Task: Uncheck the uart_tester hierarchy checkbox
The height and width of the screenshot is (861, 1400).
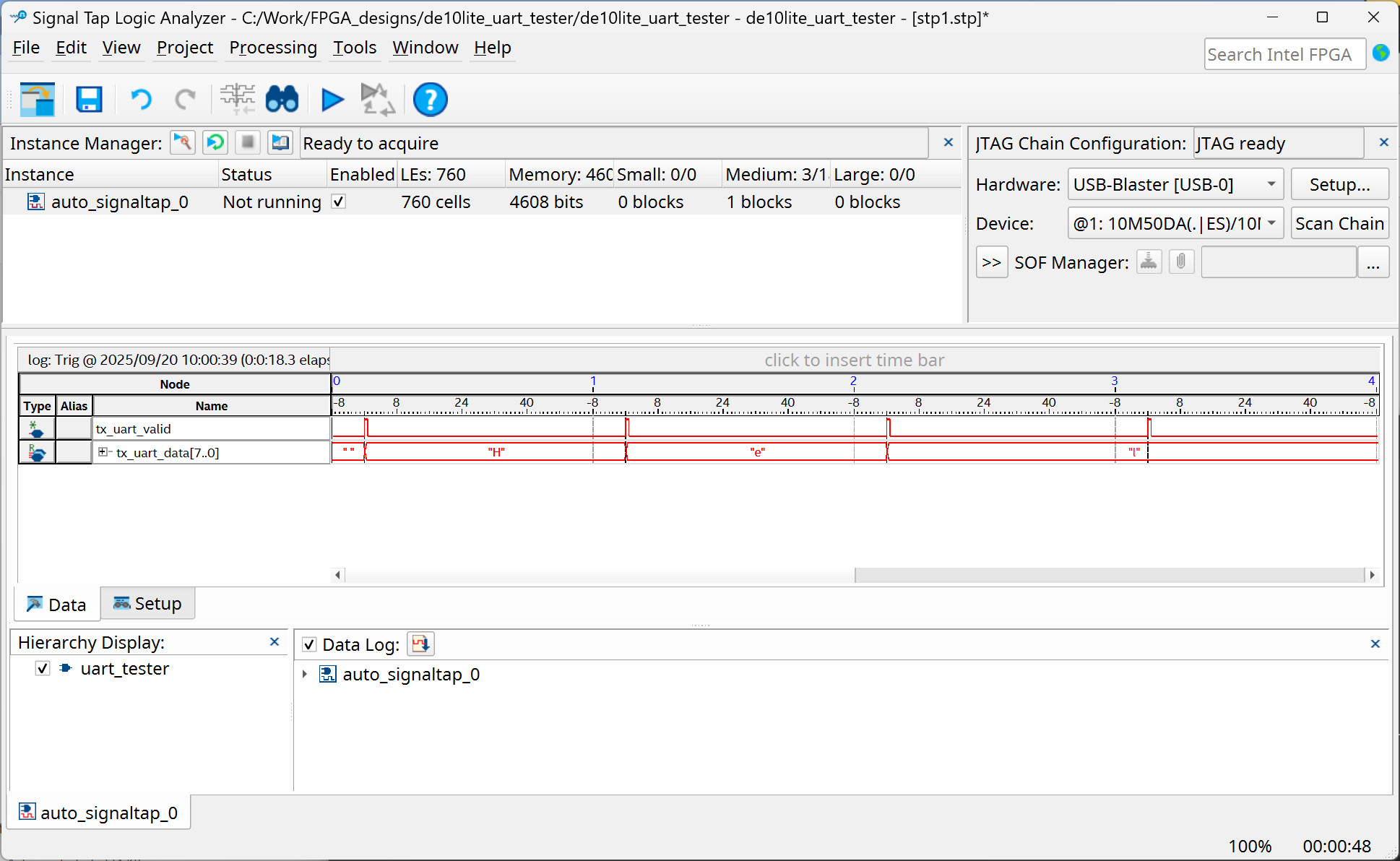Action: (43, 668)
